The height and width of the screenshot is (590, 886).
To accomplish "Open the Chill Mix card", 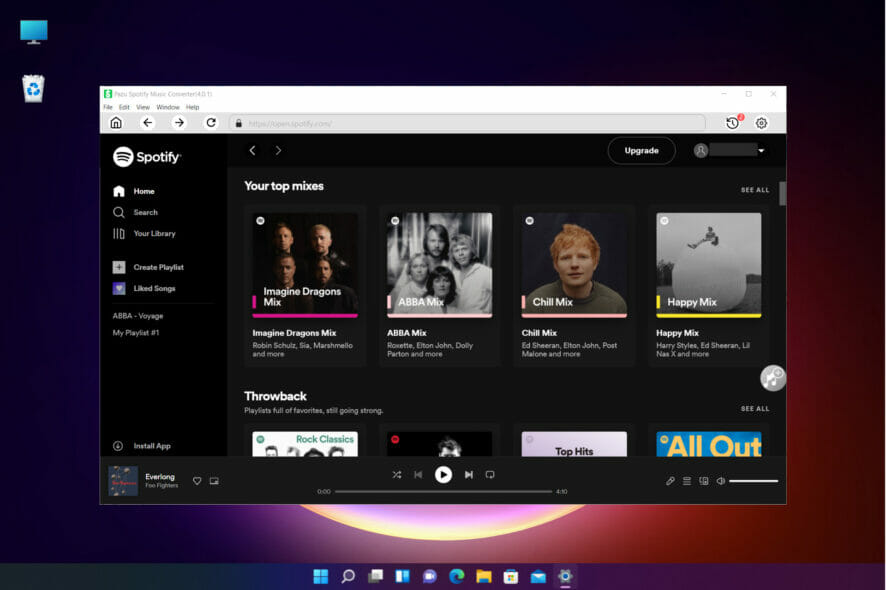I will pyautogui.click(x=574, y=286).
